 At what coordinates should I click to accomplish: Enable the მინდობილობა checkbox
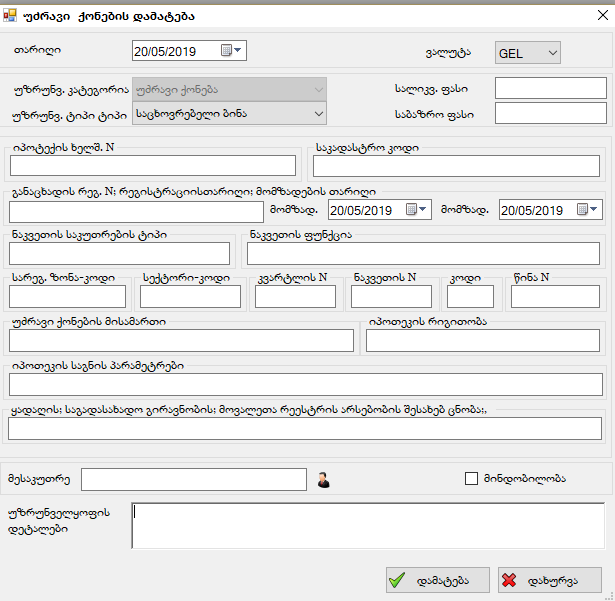click(472, 479)
